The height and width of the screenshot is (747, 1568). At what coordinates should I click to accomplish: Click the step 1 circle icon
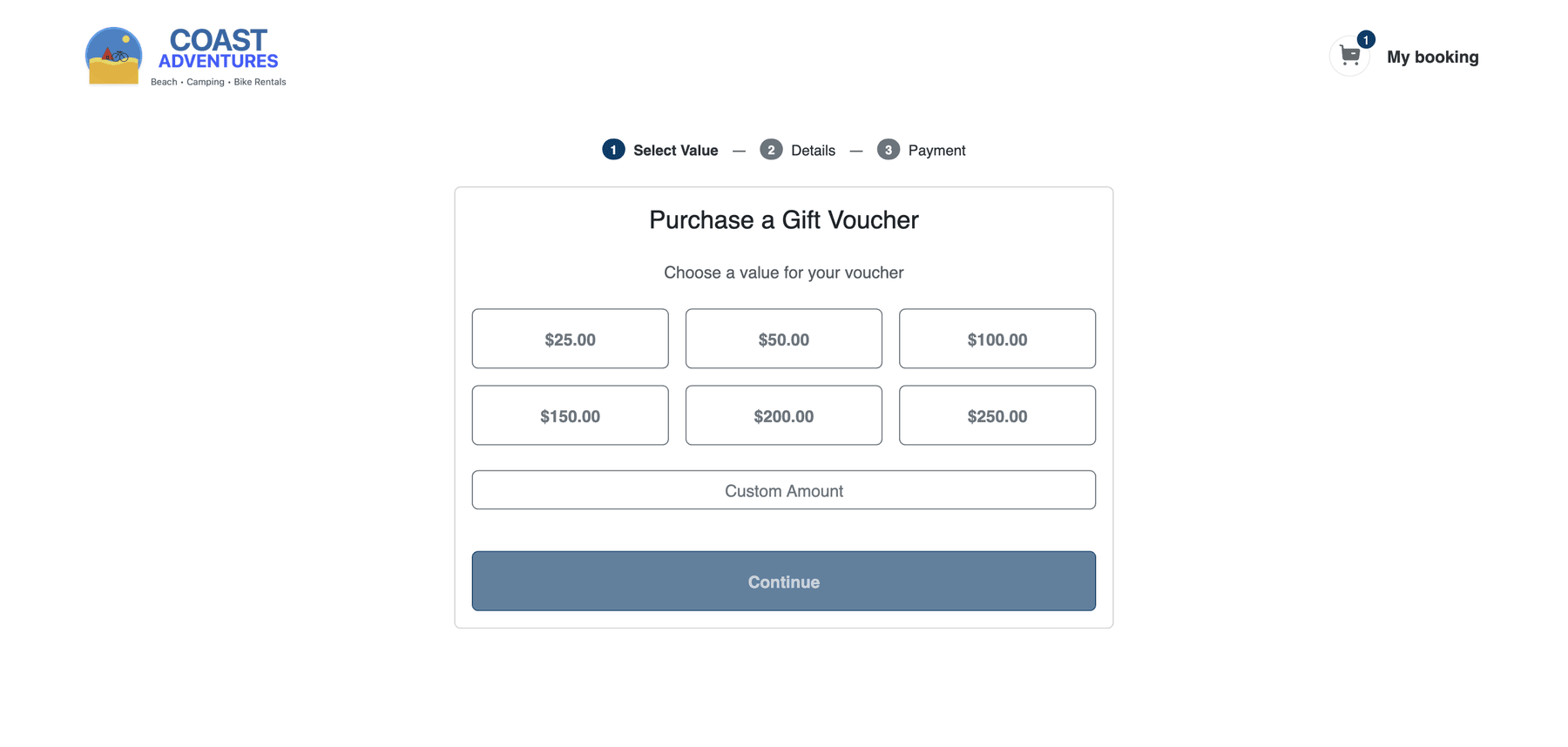pyautogui.click(x=612, y=150)
